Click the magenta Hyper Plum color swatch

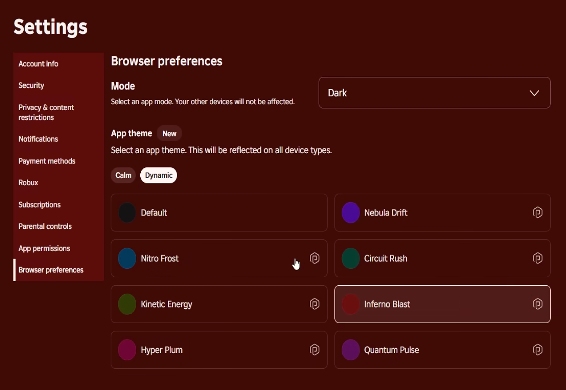(x=127, y=350)
